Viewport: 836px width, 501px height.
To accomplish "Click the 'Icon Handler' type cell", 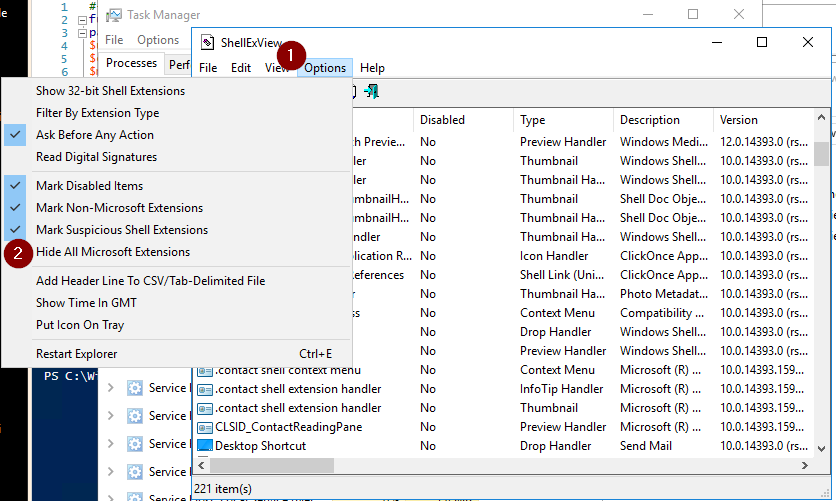I will pos(554,256).
